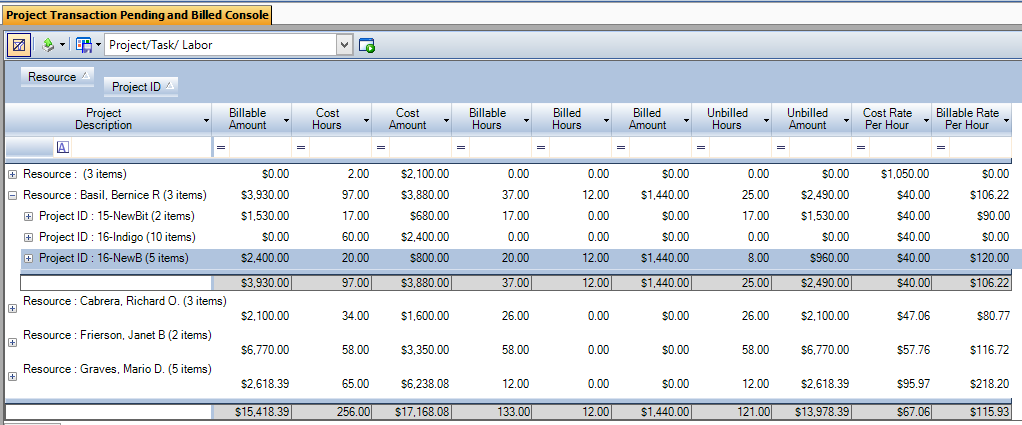Open the export icon's dropdown arrow
Image resolution: width=1022 pixels, height=425 pixels.
coord(62,45)
